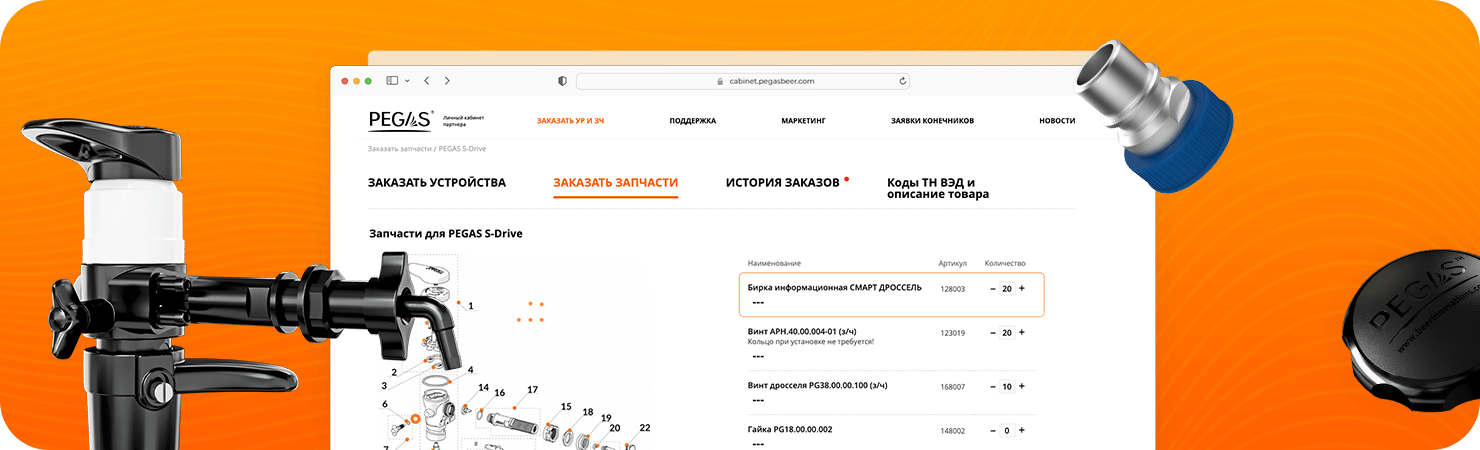
Task: Select the Бирка информационная СМАРТ ДРОССЕЛЬ item
Action: point(834,288)
